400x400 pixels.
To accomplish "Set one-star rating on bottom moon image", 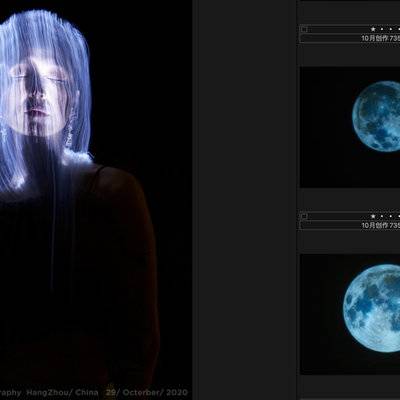I will (373, 216).
